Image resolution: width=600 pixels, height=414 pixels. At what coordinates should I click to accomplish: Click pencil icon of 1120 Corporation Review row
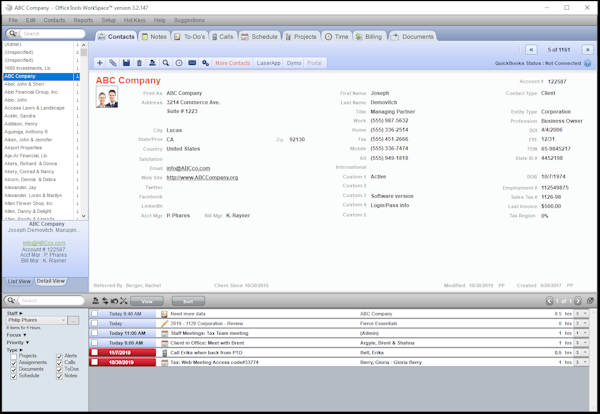[x=165, y=323]
